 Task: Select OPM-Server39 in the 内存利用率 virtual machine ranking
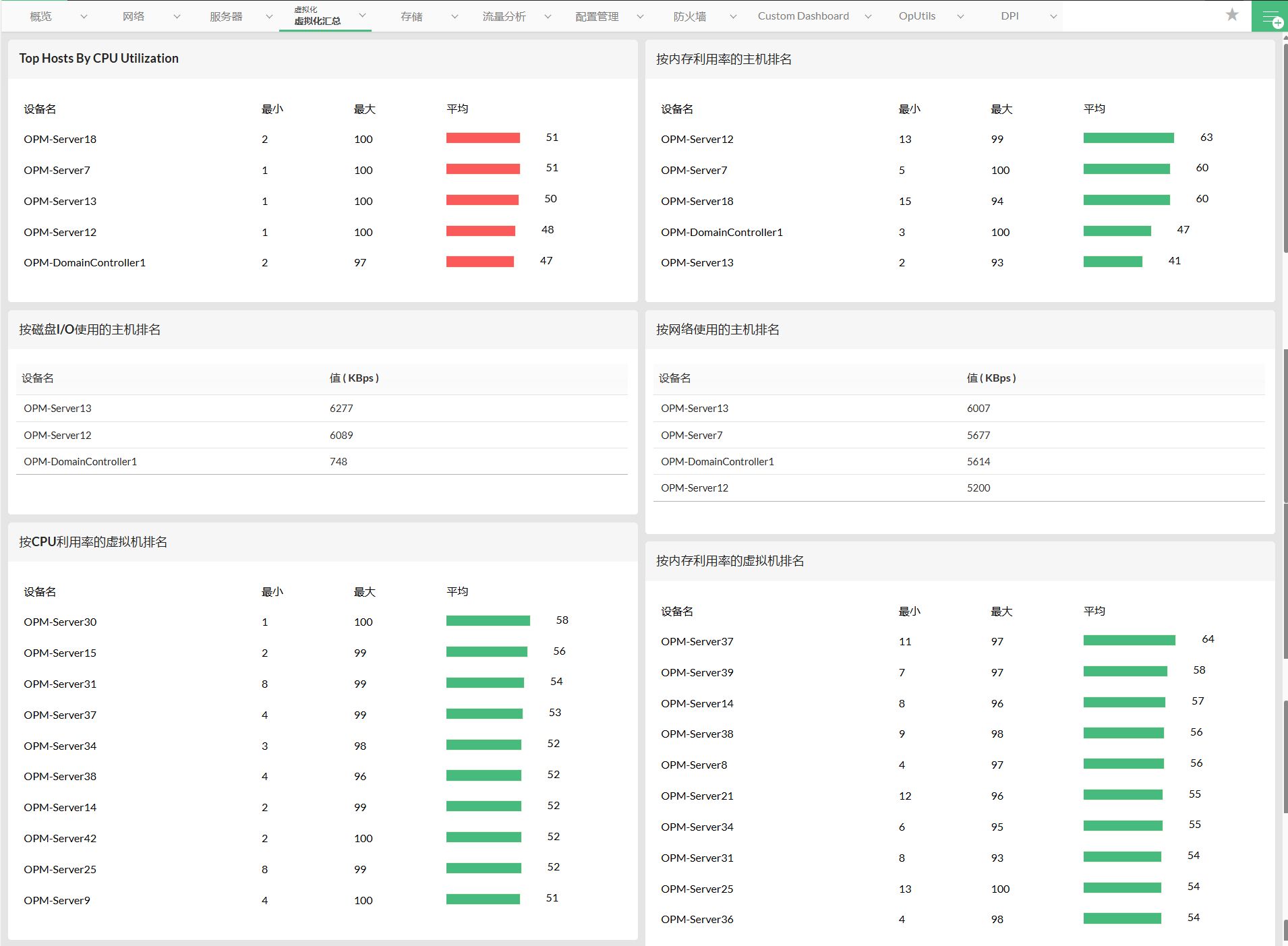tap(697, 673)
